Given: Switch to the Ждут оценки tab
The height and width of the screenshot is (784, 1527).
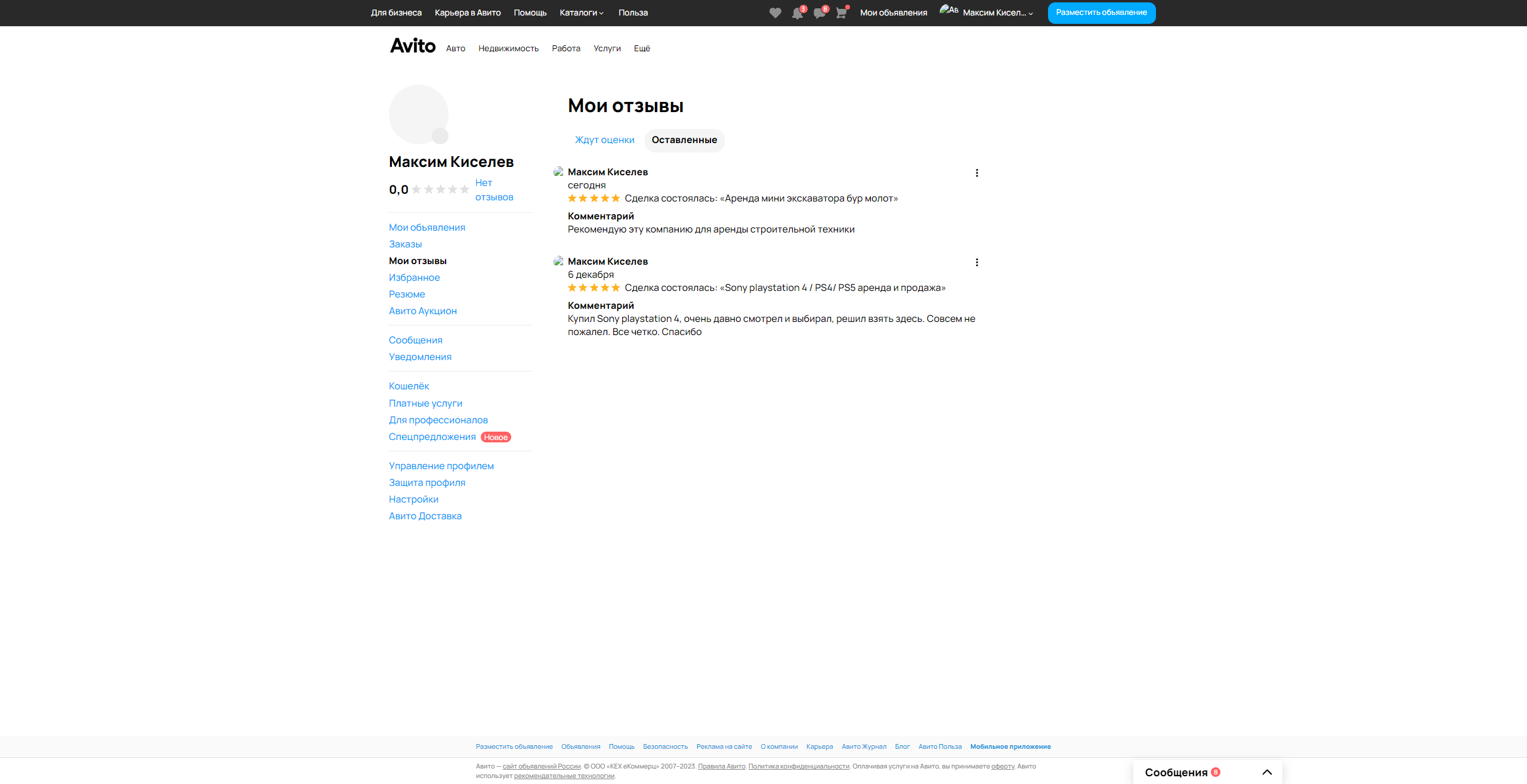Looking at the screenshot, I should coord(604,140).
